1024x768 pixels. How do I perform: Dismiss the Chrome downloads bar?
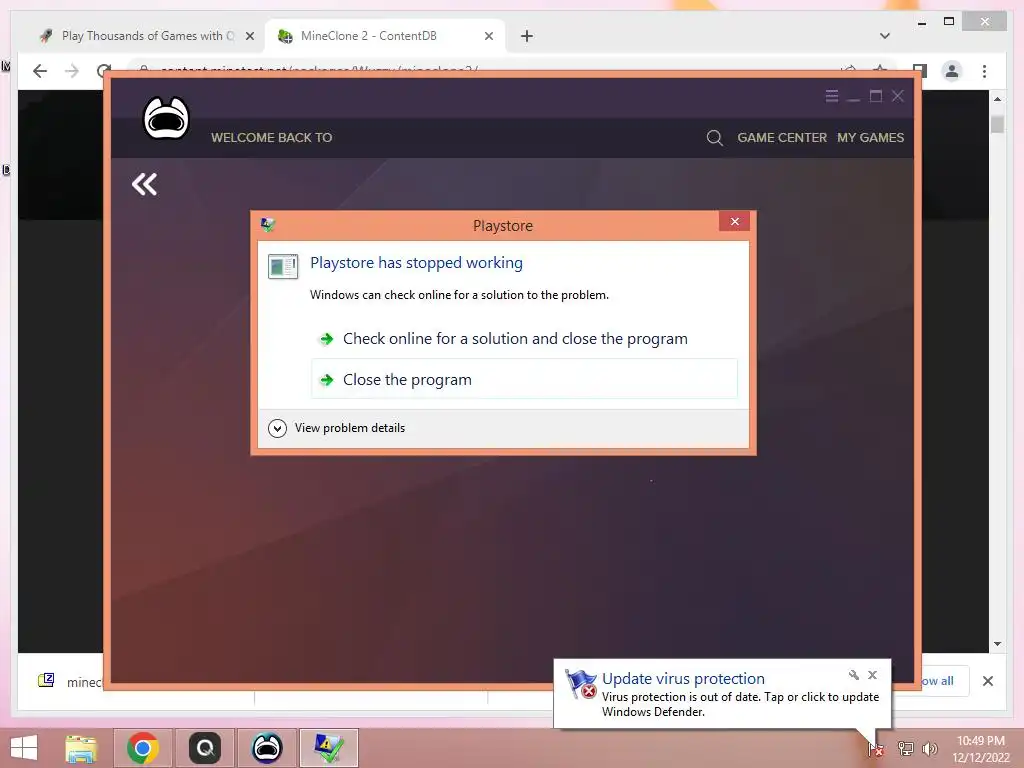pyautogui.click(x=987, y=681)
